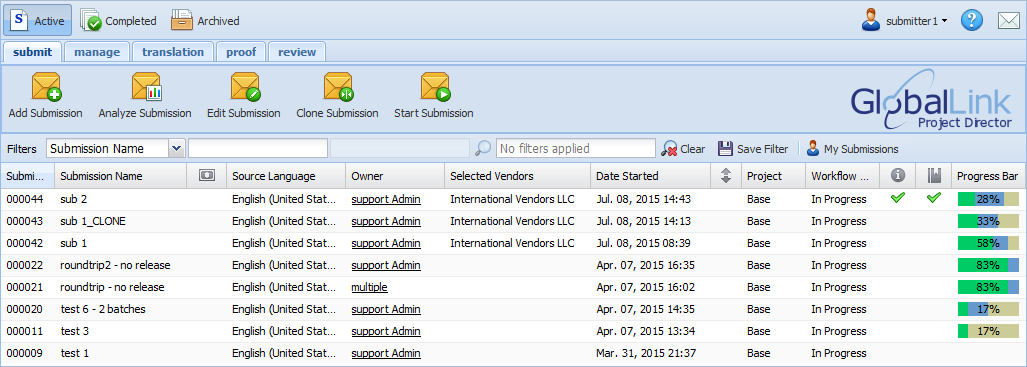Open the Completed submissions view

[119, 21]
